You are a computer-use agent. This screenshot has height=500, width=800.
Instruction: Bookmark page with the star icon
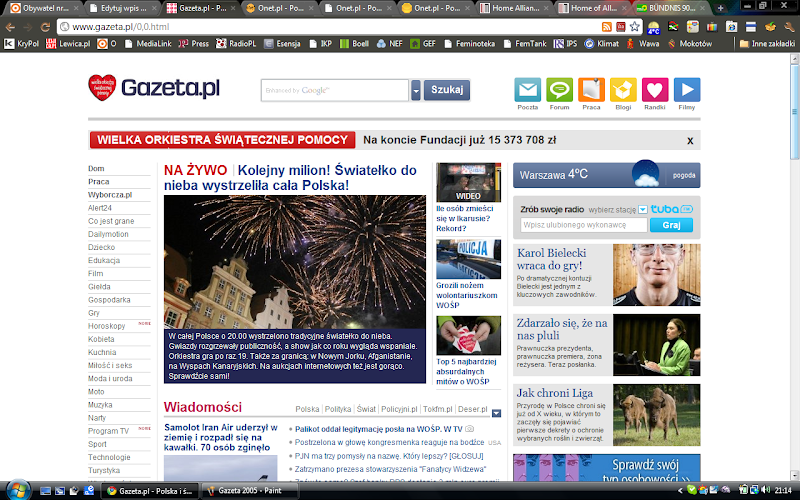(634, 27)
